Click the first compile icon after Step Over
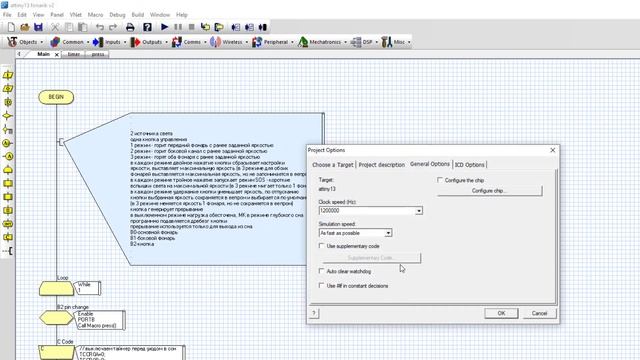 pyautogui.click(x=236, y=27)
